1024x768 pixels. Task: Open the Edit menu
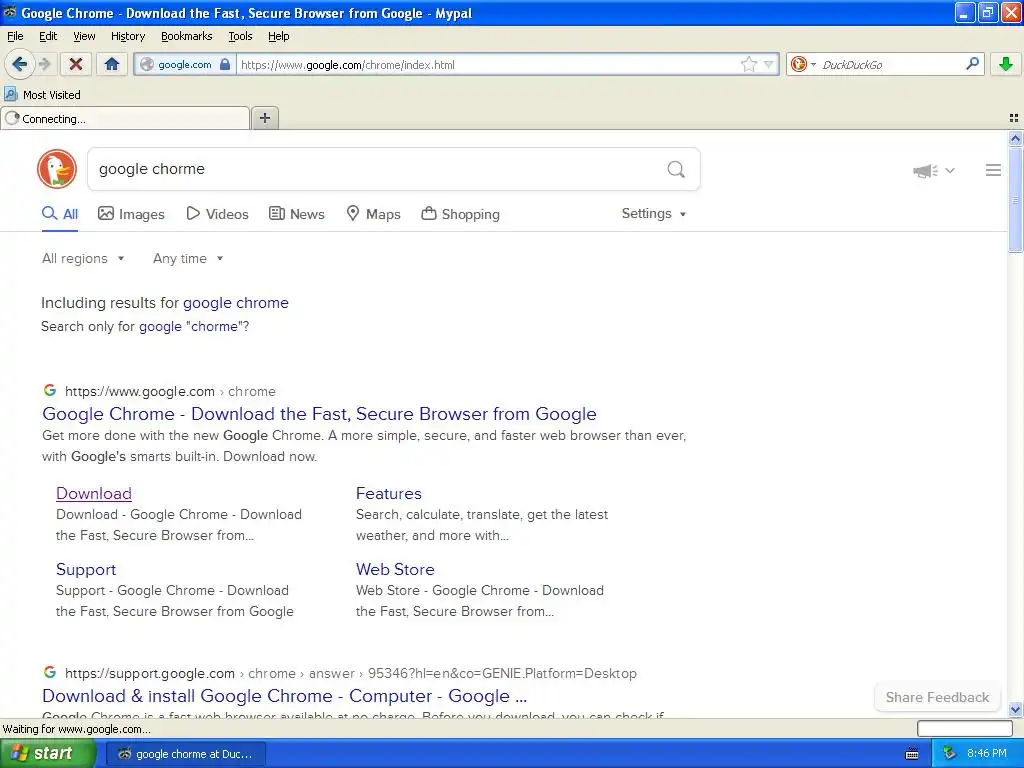[48, 36]
